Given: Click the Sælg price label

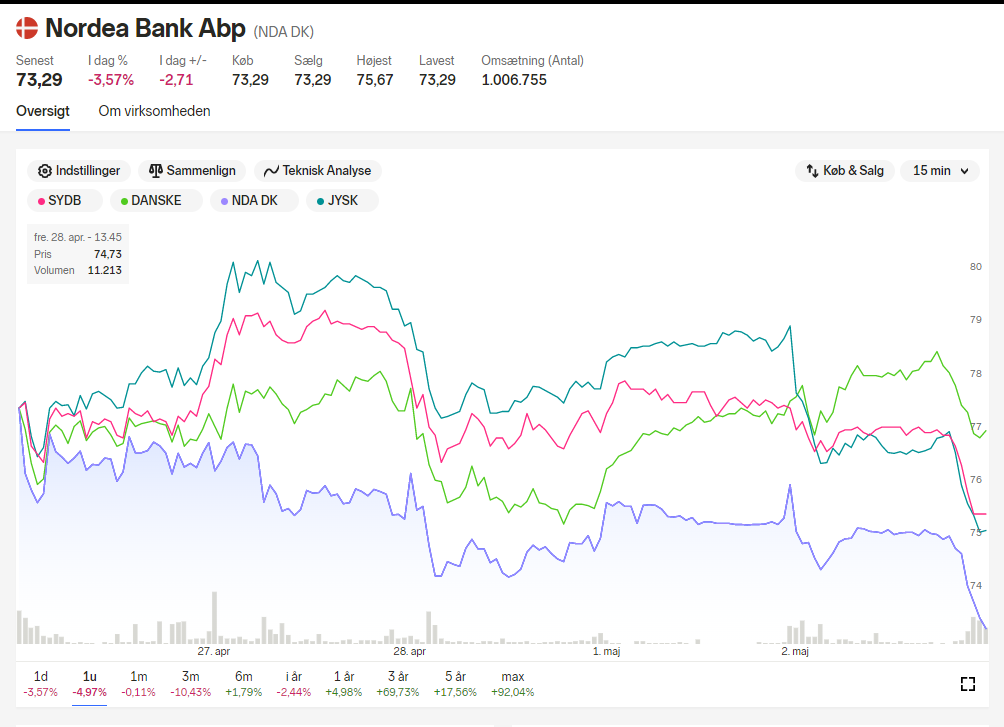Looking at the screenshot, I should [309, 60].
